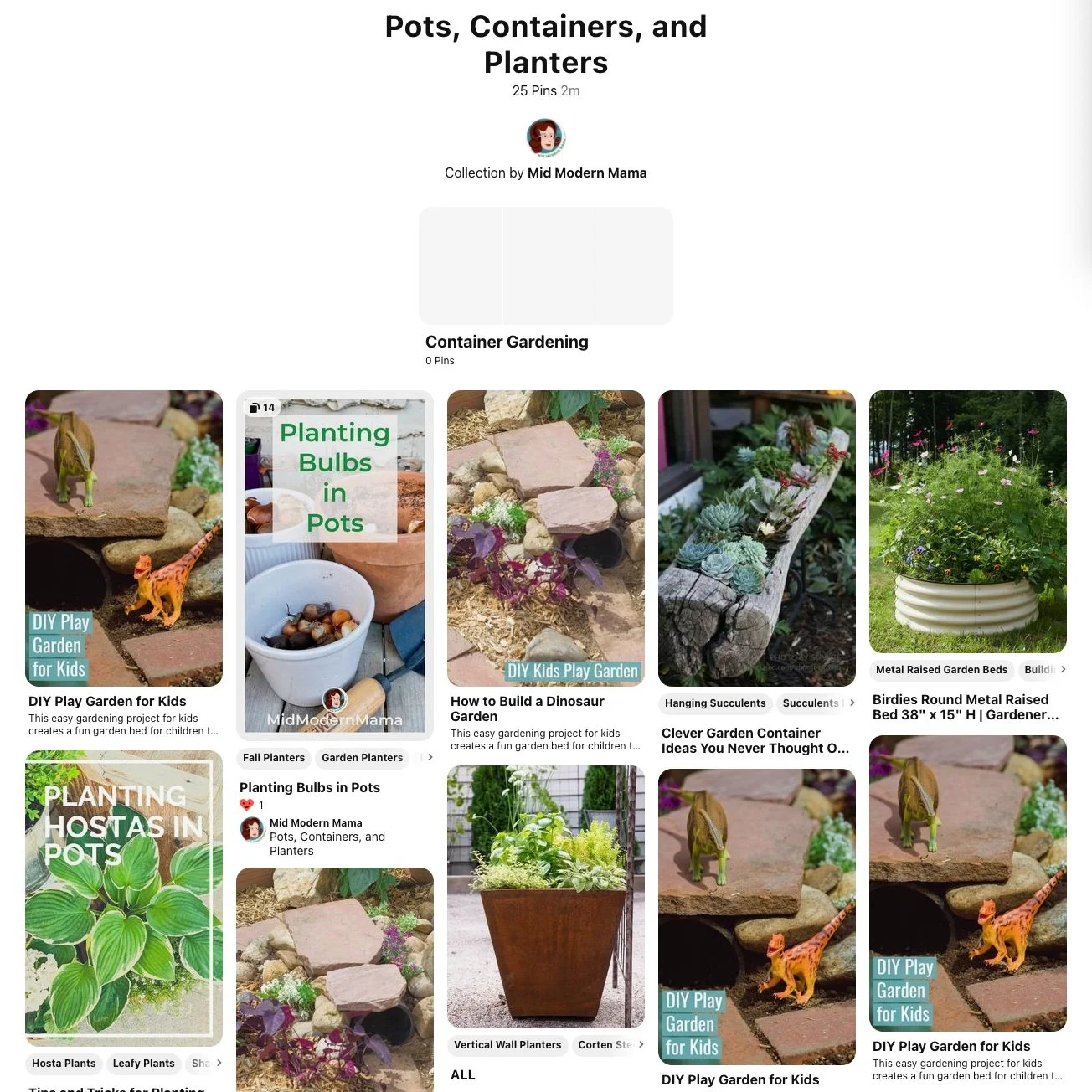Screen dimensions: 1092x1092
Task: Open Mid Modern Mama collection author link
Action: pos(587,173)
